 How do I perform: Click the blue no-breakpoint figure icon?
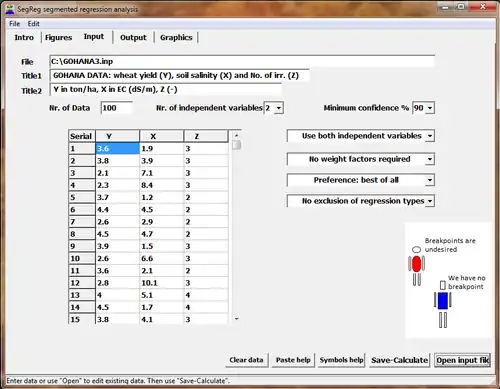tap(443, 309)
